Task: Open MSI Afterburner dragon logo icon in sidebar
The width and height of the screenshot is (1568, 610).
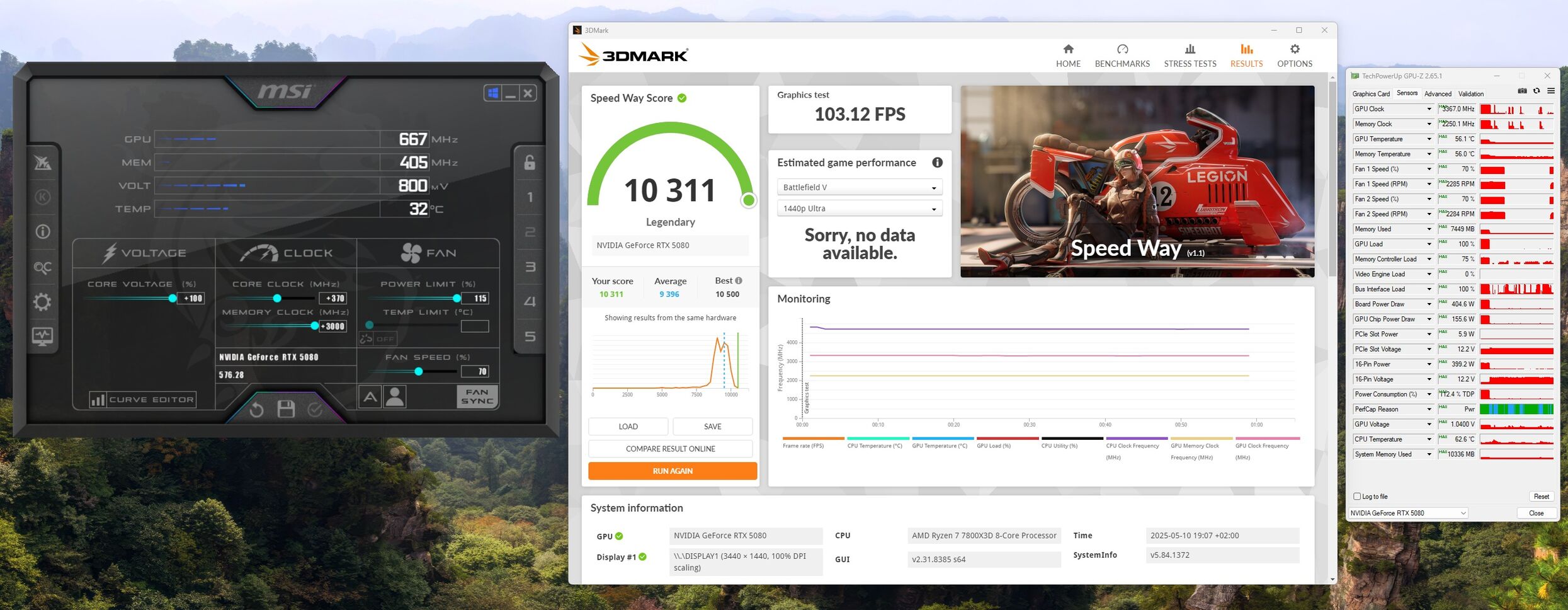Action: [x=43, y=163]
